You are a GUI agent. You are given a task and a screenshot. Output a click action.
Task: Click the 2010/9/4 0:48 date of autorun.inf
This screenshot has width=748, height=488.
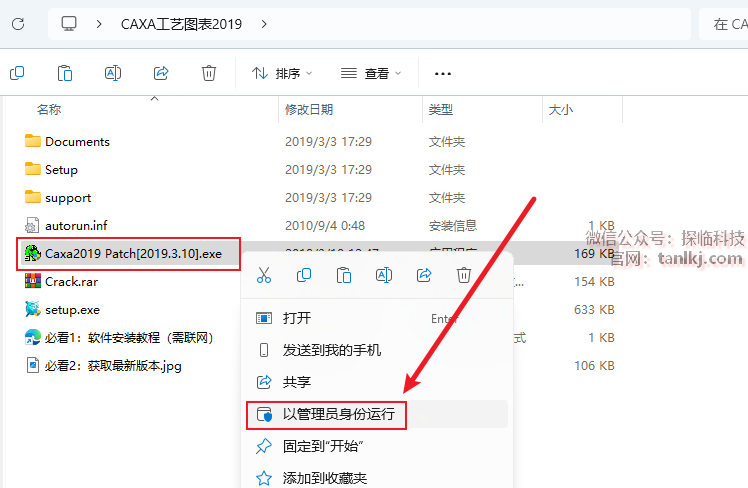[325, 226]
